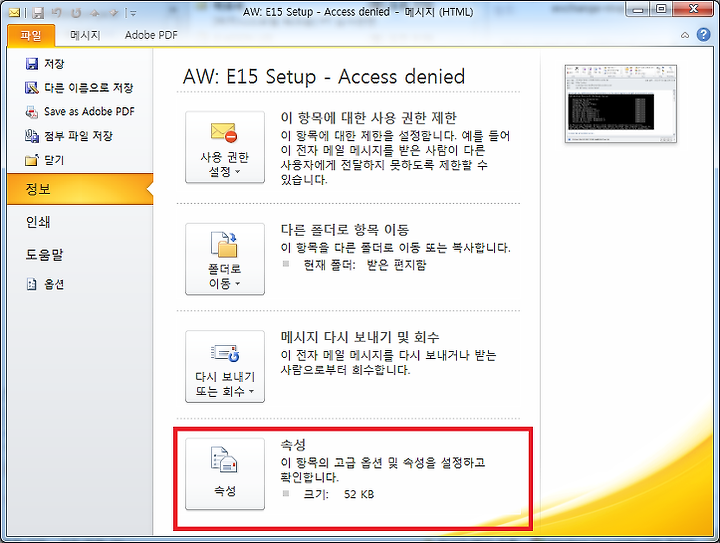Click the 속성 (Properties) button
The width and height of the screenshot is (720, 543).
(x=225, y=474)
